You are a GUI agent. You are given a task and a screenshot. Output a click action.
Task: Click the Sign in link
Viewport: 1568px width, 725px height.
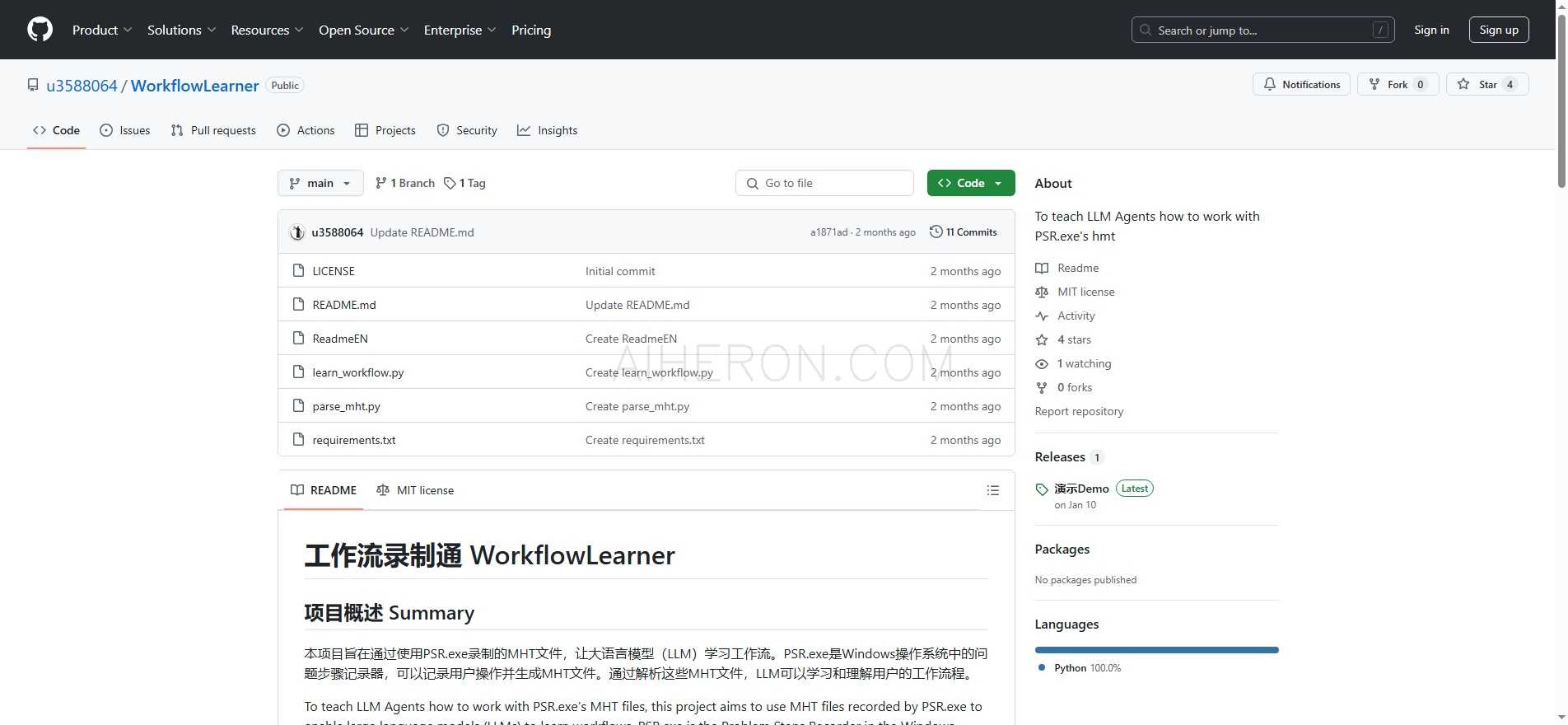point(1431,30)
